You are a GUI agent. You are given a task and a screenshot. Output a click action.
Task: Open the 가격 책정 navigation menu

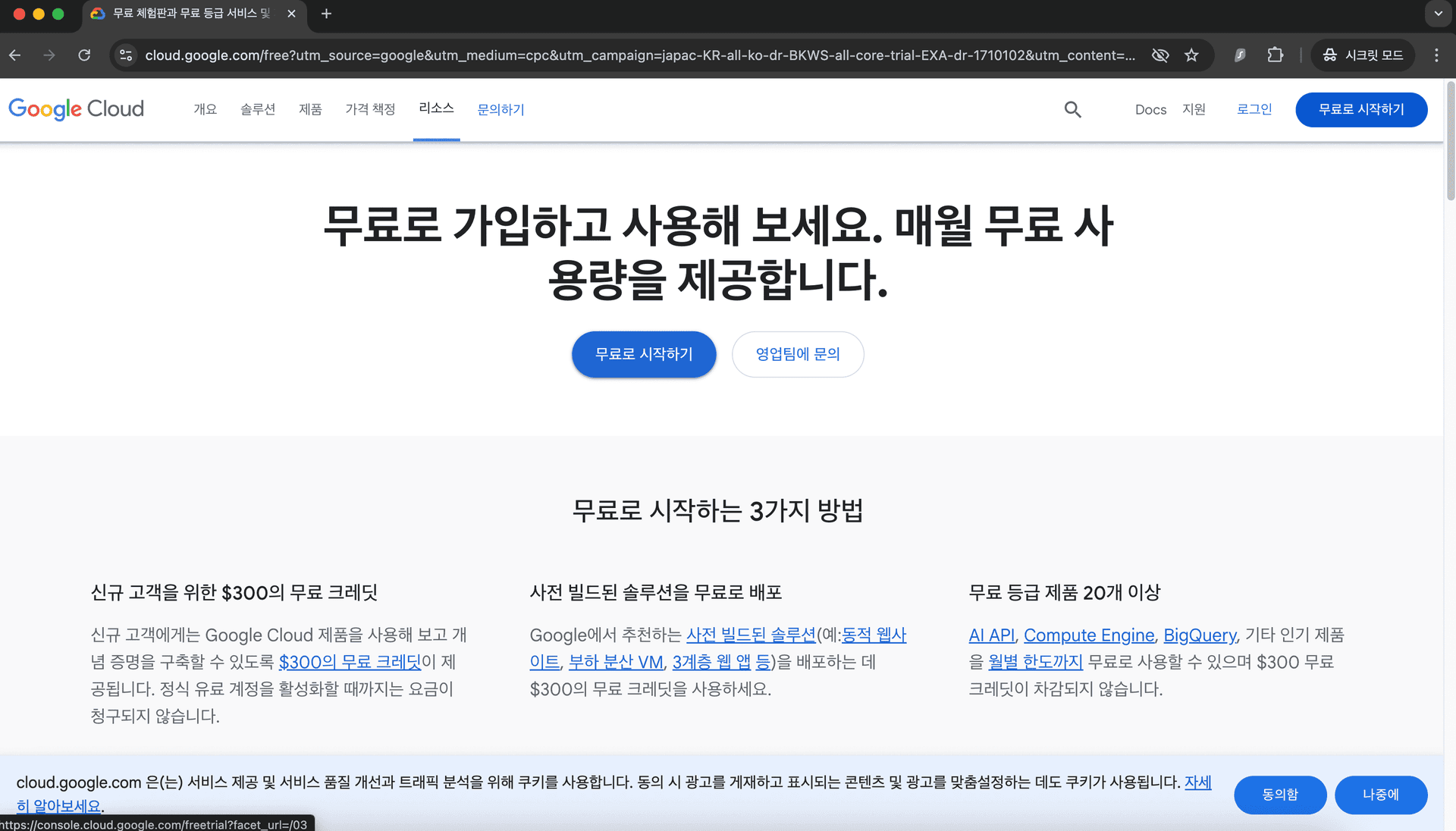pyautogui.click(x=370, y=109)
